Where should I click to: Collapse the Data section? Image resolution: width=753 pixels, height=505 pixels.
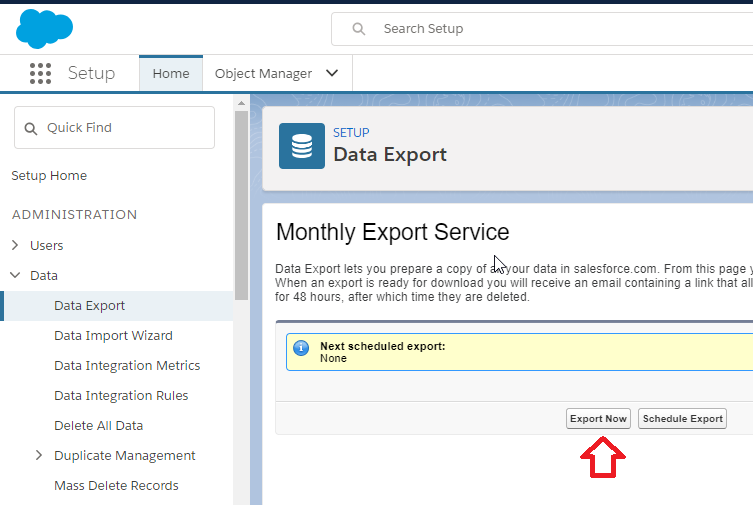pos(15,275)
